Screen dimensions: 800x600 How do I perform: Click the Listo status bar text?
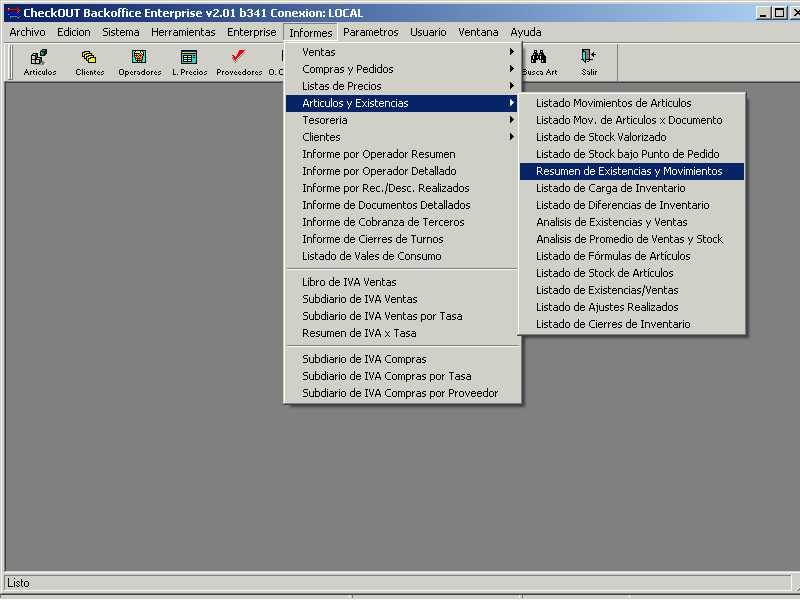click(x=18, y=583)
